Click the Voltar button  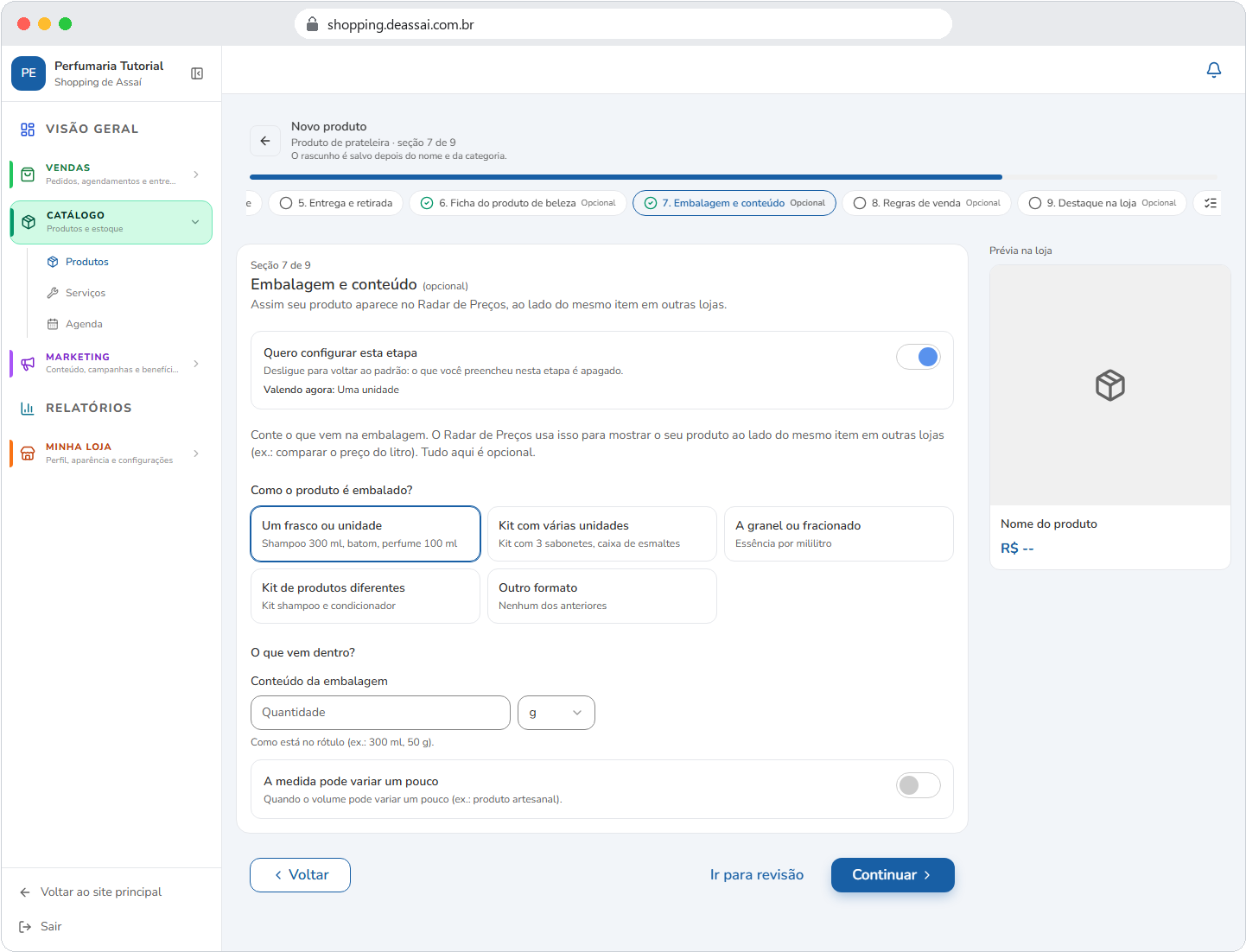coord(300,875)
